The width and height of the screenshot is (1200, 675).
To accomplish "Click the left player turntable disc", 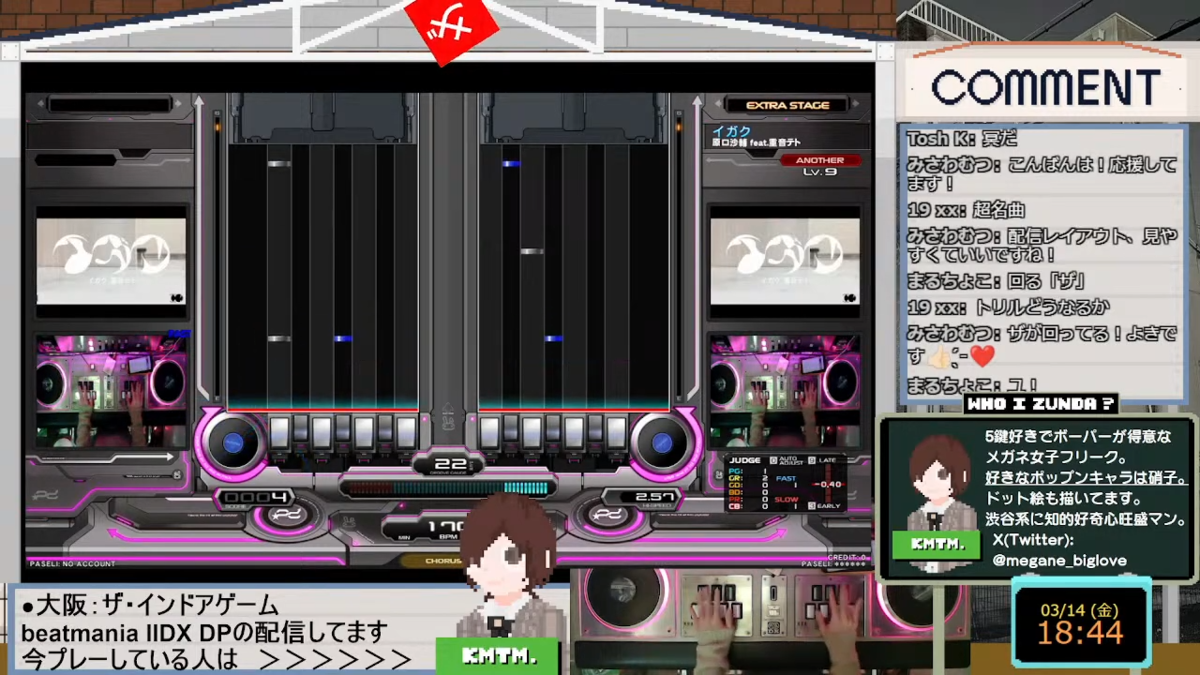I will (232, 442).
